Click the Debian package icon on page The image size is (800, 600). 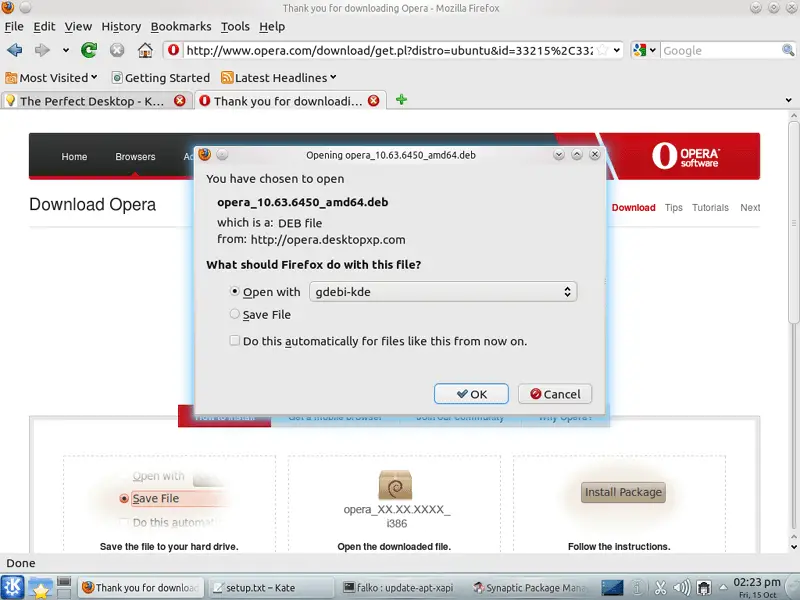(395, 485)
